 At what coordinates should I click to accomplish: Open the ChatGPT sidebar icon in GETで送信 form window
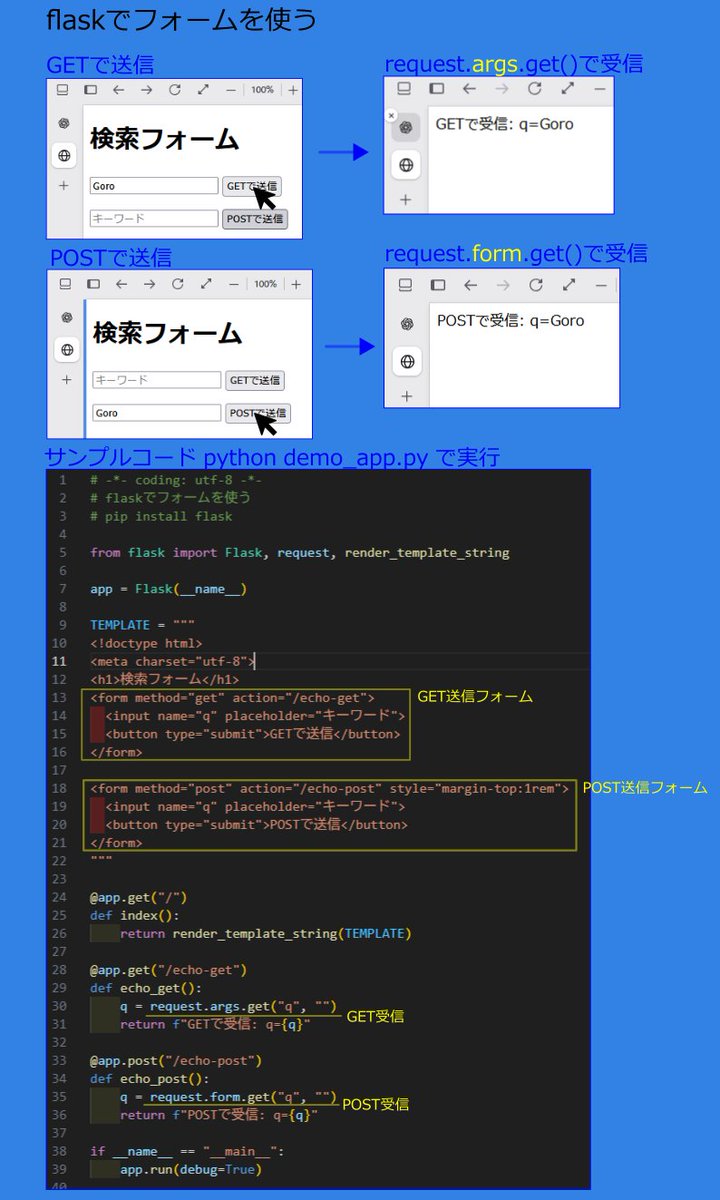tap(64, 124)
